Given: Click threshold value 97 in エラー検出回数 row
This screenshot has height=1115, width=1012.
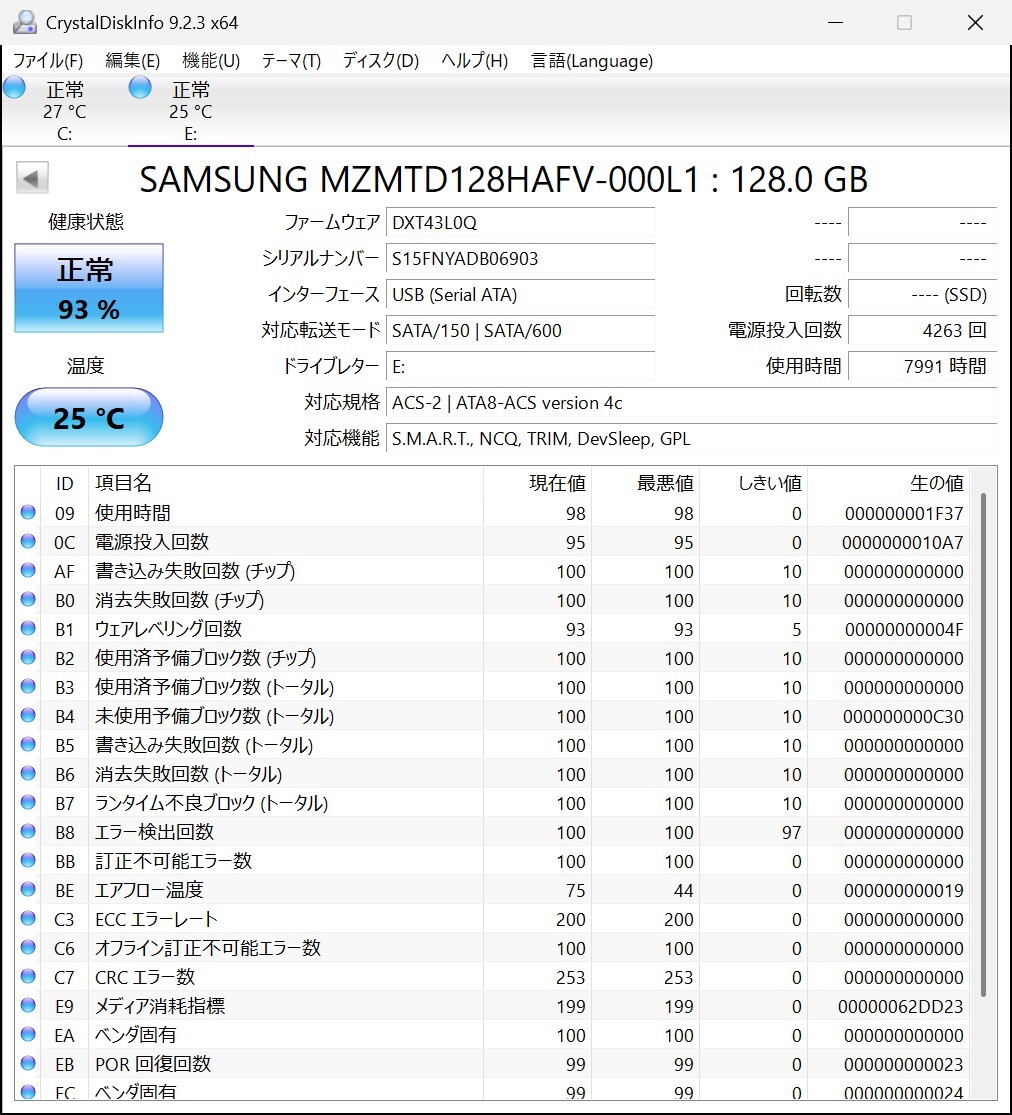Looking at the screenshot, I should coord(792,832).
